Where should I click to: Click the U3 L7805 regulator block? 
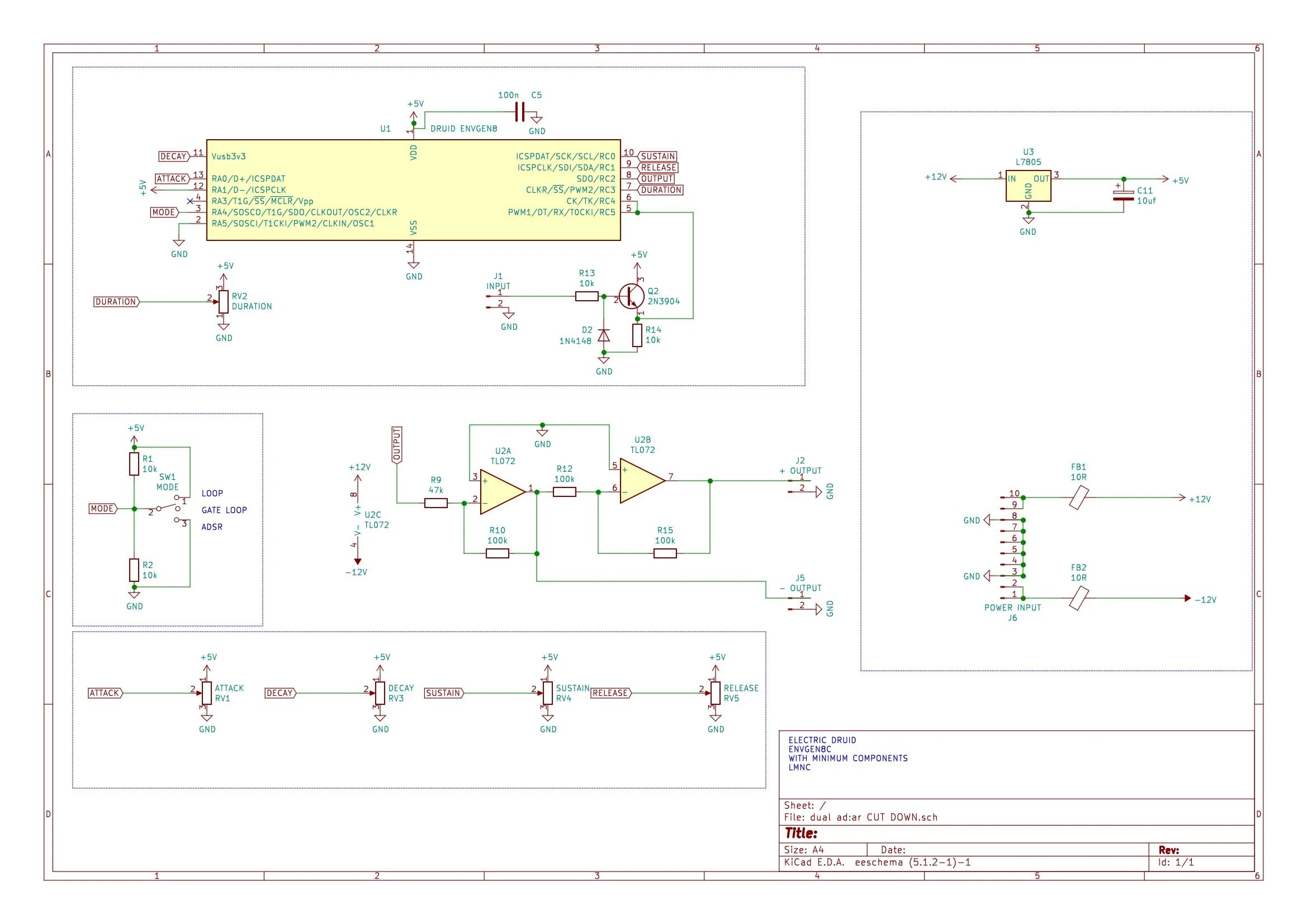click(x=1027, y=187)
